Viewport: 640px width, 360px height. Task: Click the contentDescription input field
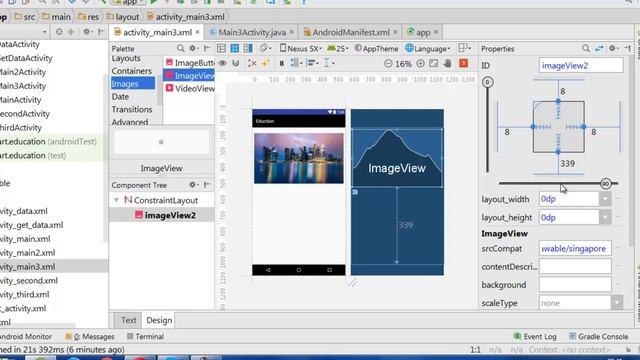(575, 267)
